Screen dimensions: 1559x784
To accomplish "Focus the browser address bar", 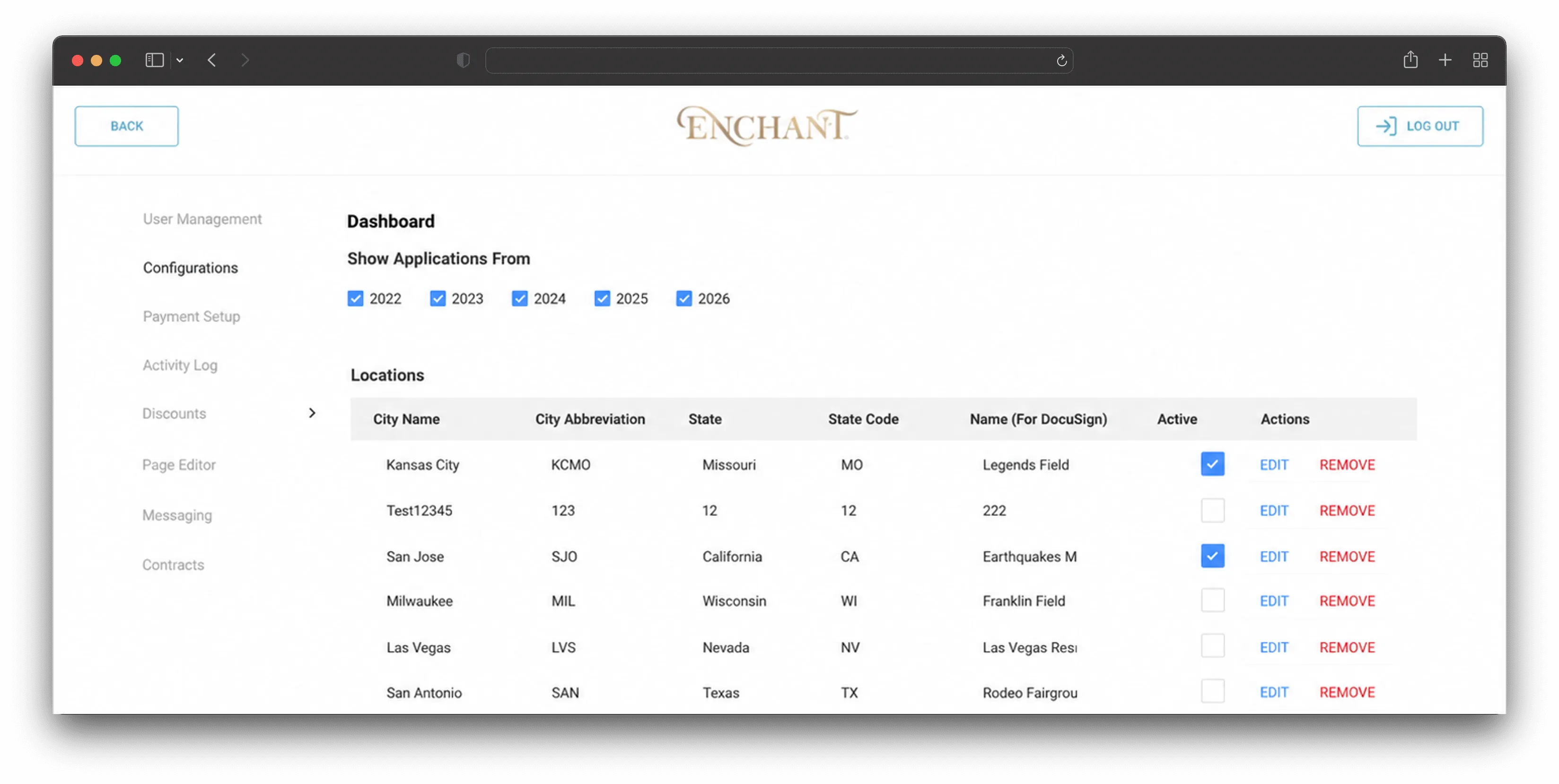I will [x=779, y=61].
